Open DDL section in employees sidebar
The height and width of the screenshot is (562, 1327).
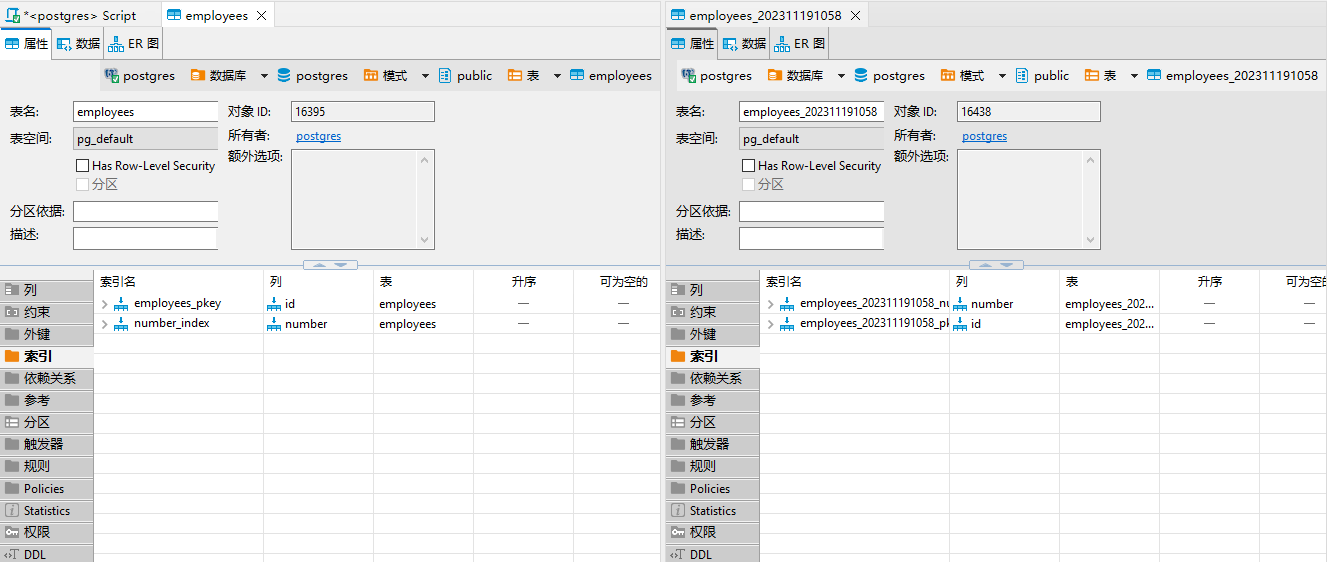[46, 554]
